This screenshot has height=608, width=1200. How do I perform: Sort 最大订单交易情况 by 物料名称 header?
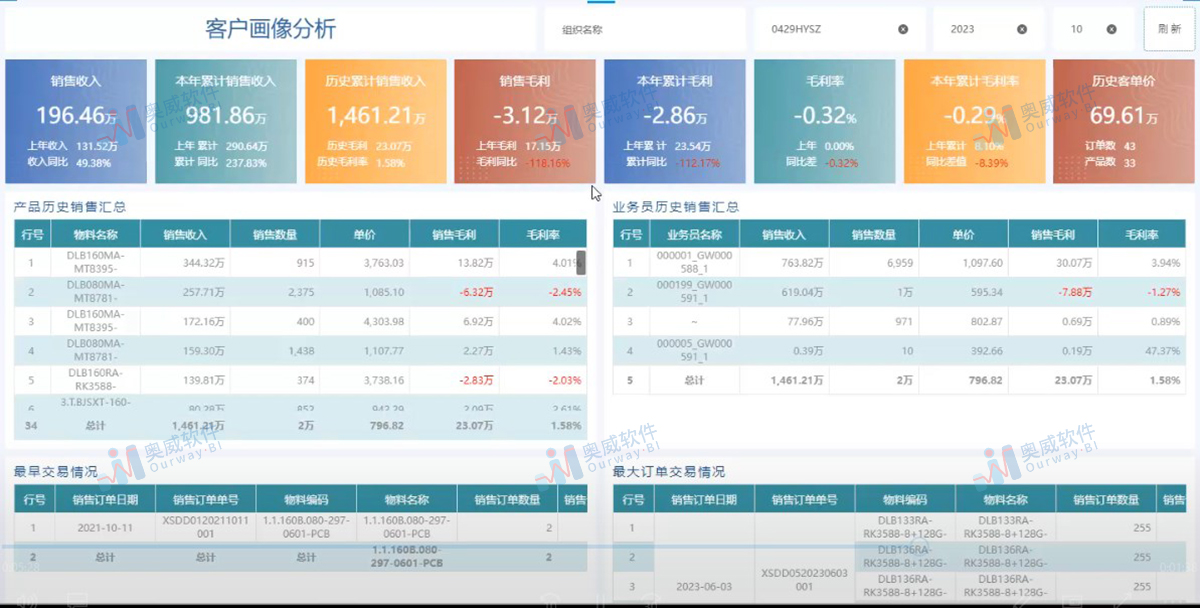click(1005, 499)
